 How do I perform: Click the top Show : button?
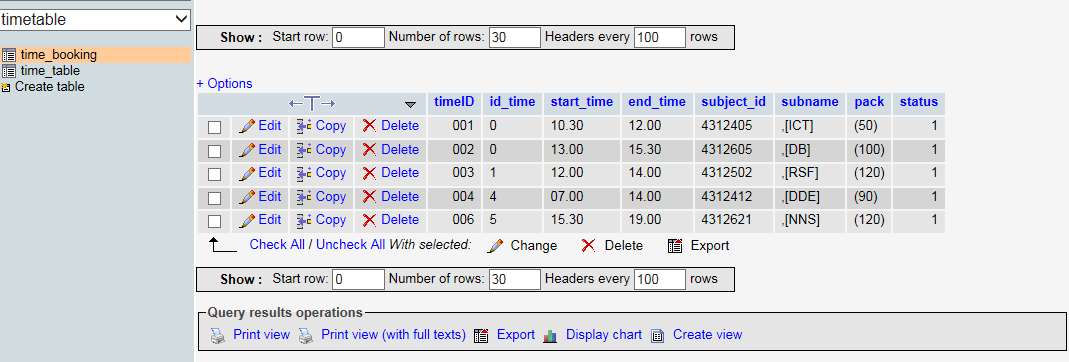coord(241,37)
